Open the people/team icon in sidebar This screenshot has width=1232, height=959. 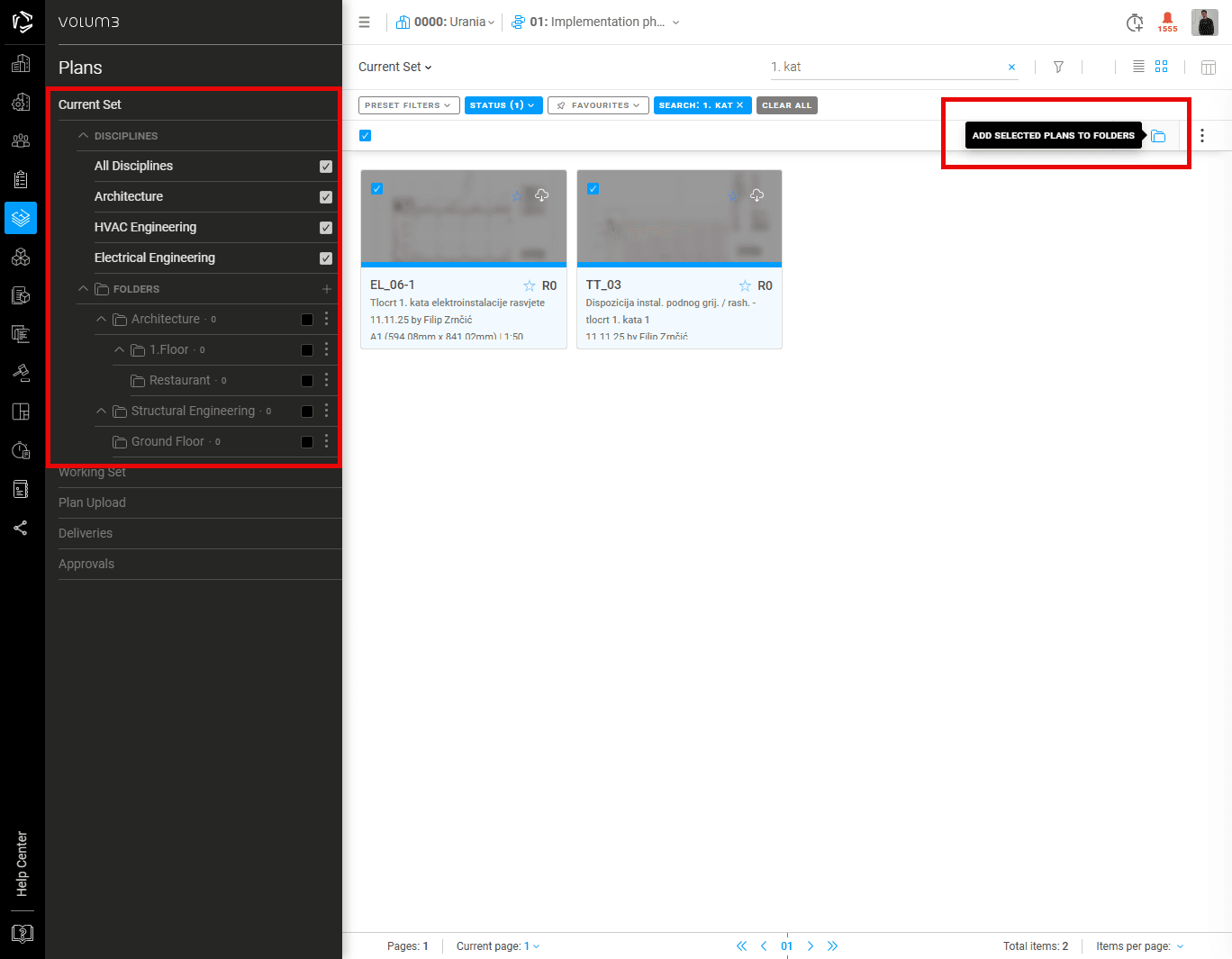pyautogui.click(x=21, y=140)
